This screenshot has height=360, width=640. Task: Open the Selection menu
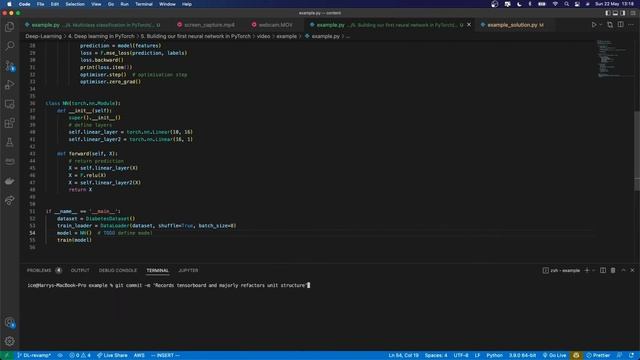click(x=75, y=4)
